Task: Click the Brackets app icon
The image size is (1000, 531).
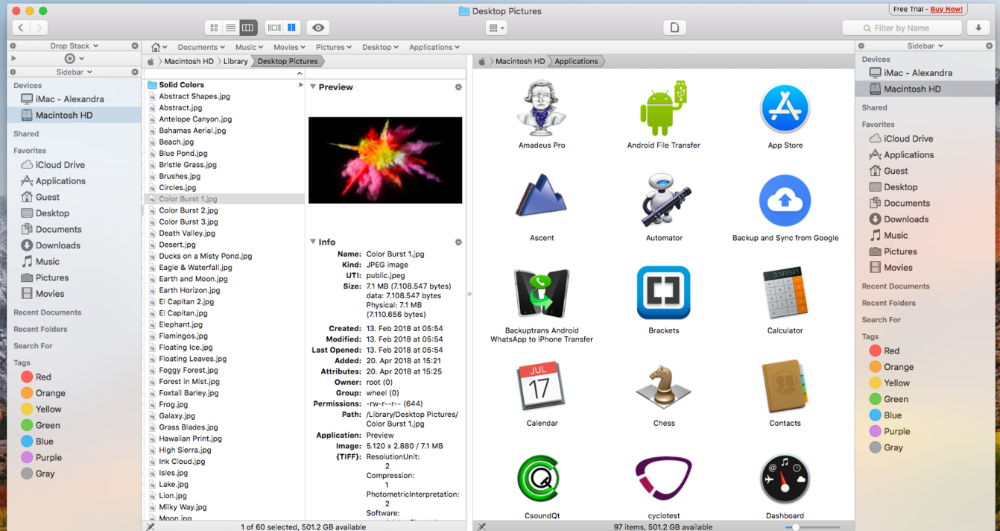Action: pyautogui.click(x=663, y=293)
